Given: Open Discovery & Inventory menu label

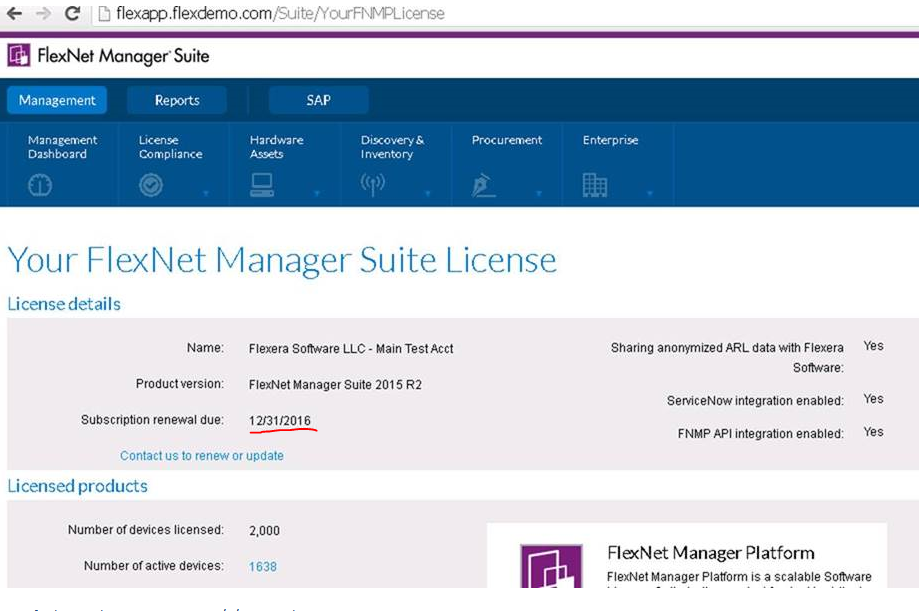Looking at the screenshot, I should [x=392, y=147].
